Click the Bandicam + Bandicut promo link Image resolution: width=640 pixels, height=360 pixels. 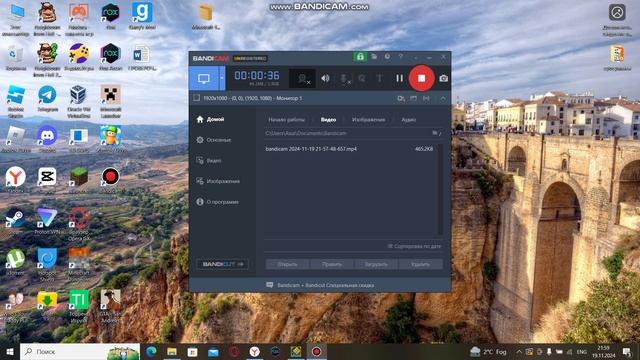coord(321,285)
